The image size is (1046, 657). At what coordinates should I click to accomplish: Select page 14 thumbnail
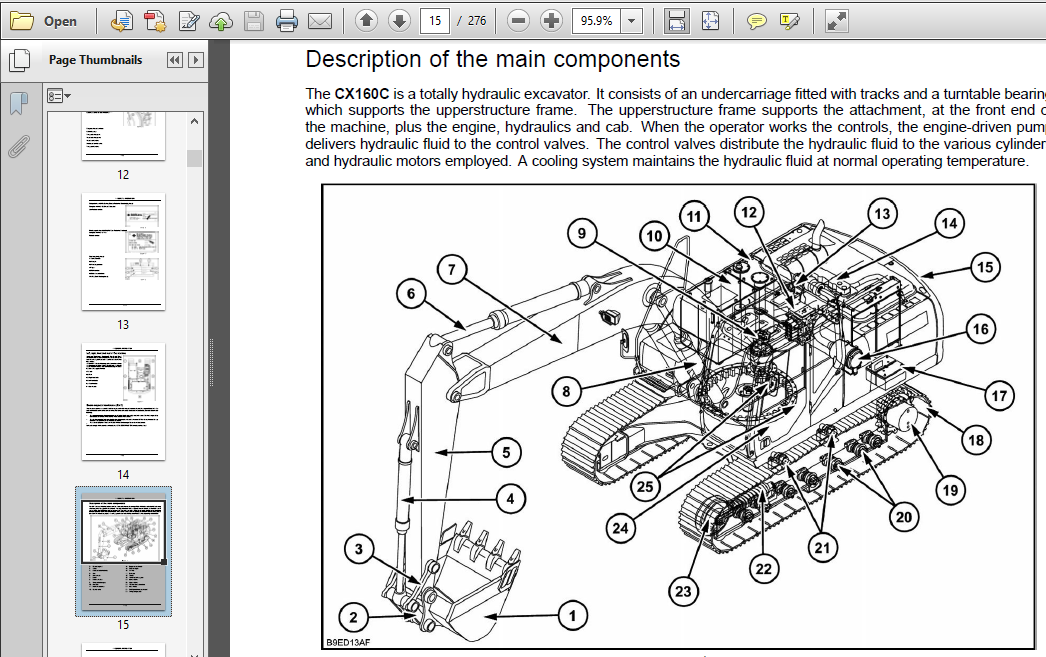[123, 402]
